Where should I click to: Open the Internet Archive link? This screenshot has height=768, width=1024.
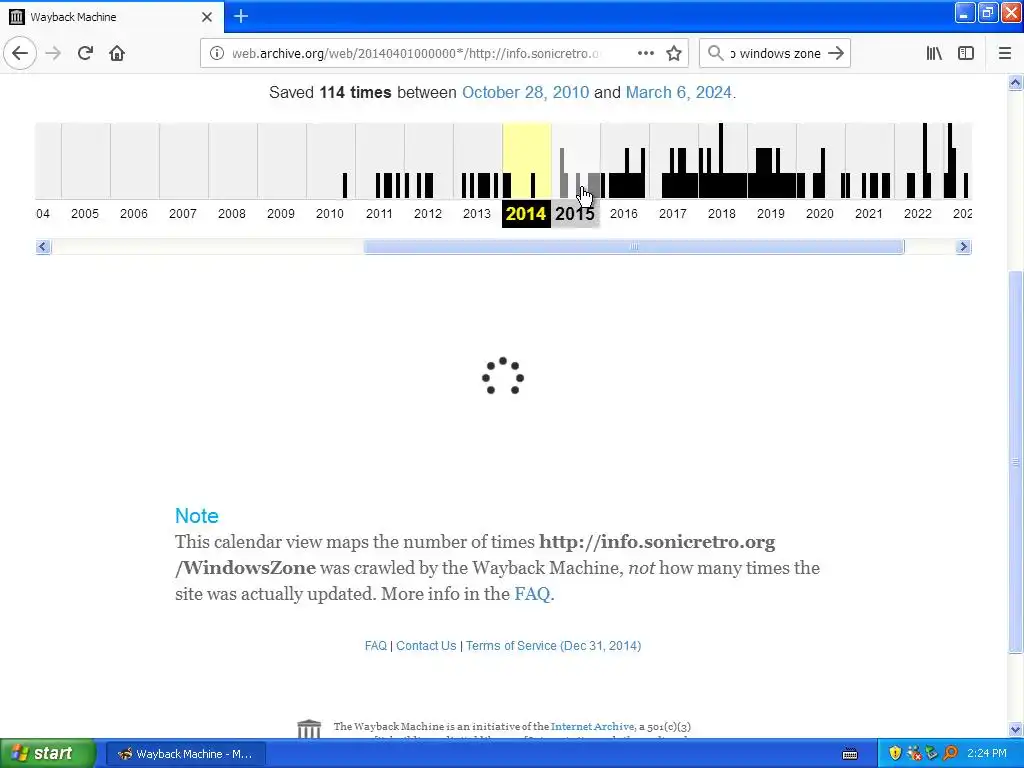(592, 726)
